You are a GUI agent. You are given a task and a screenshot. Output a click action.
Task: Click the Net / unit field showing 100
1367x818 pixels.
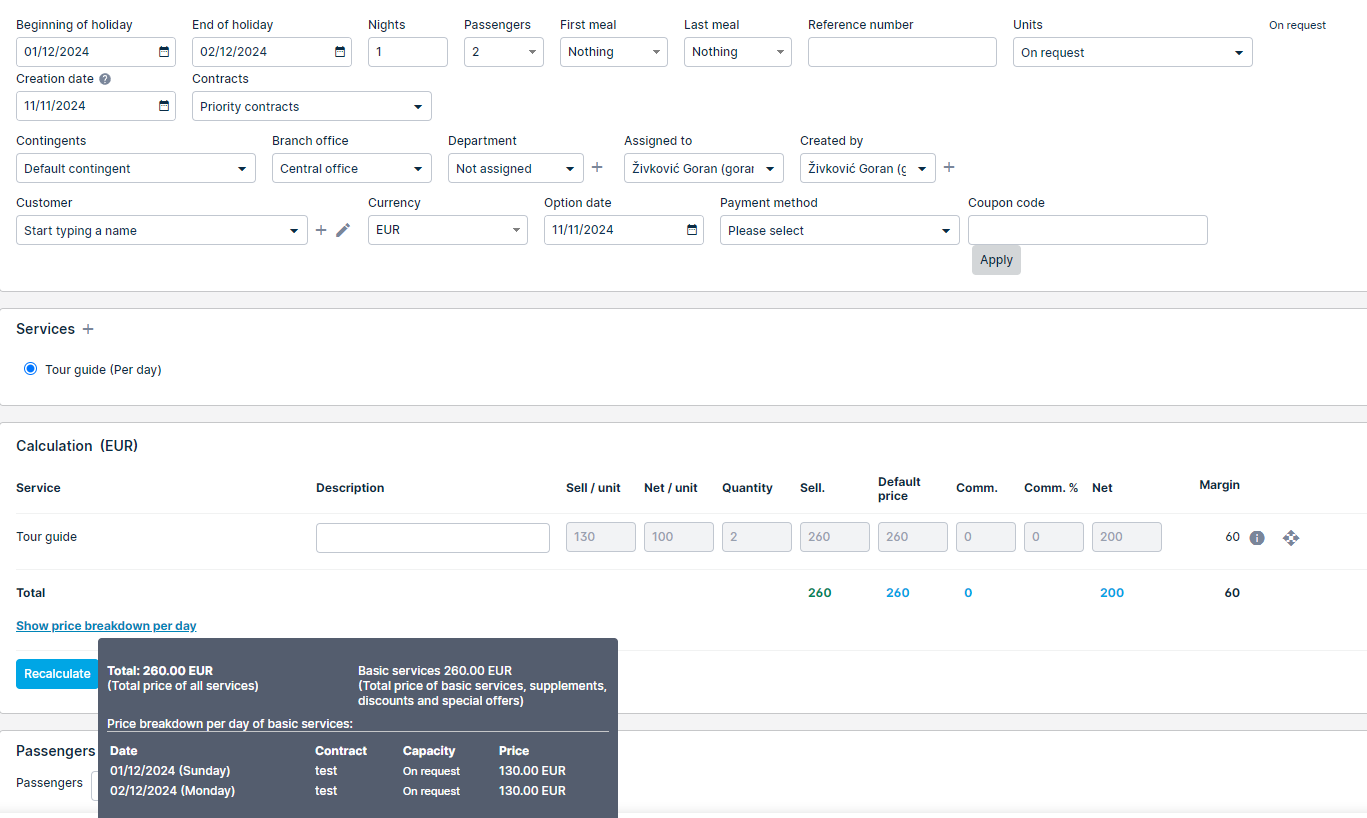(x=679, y=537)
